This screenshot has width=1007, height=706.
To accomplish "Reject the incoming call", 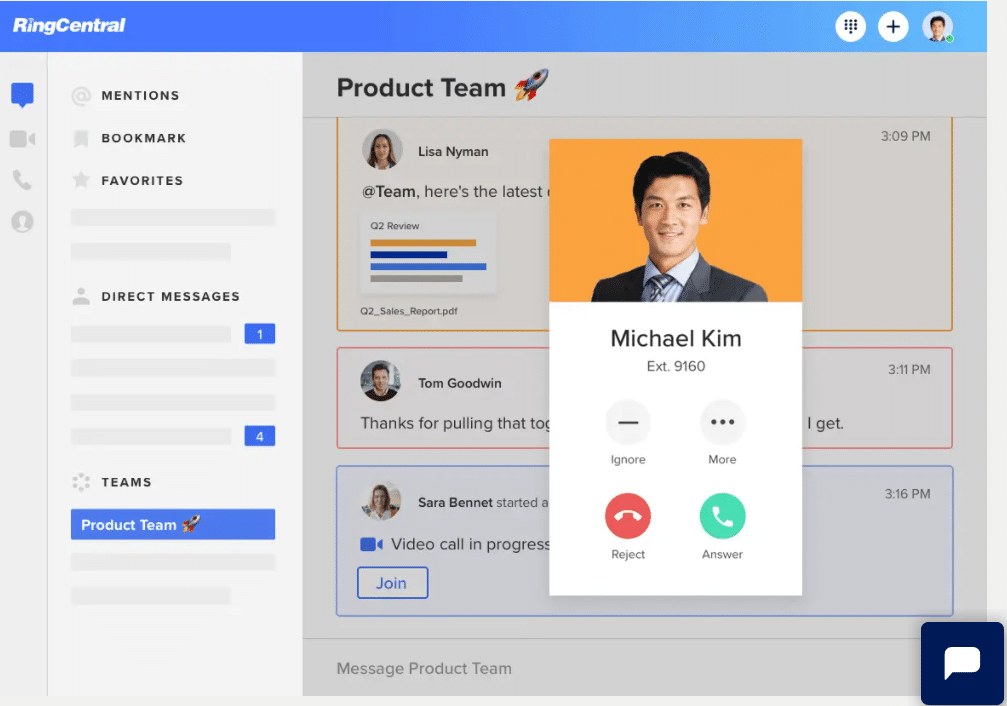I will pos(628,517).
